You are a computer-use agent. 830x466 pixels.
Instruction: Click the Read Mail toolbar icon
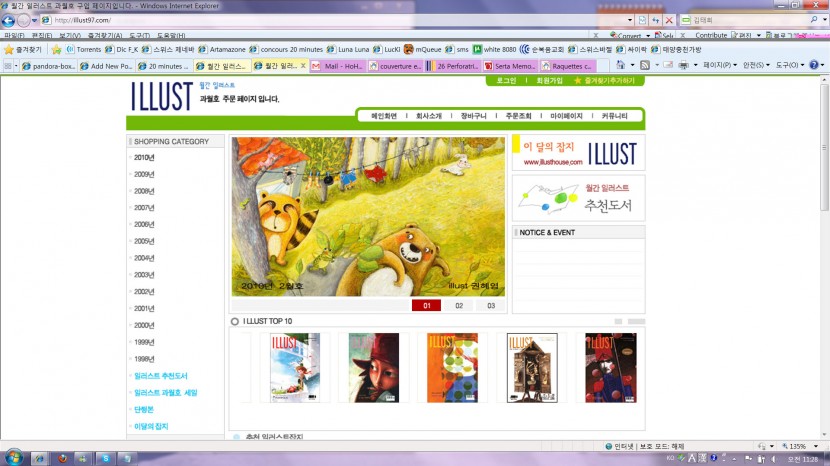coord(669,65)
